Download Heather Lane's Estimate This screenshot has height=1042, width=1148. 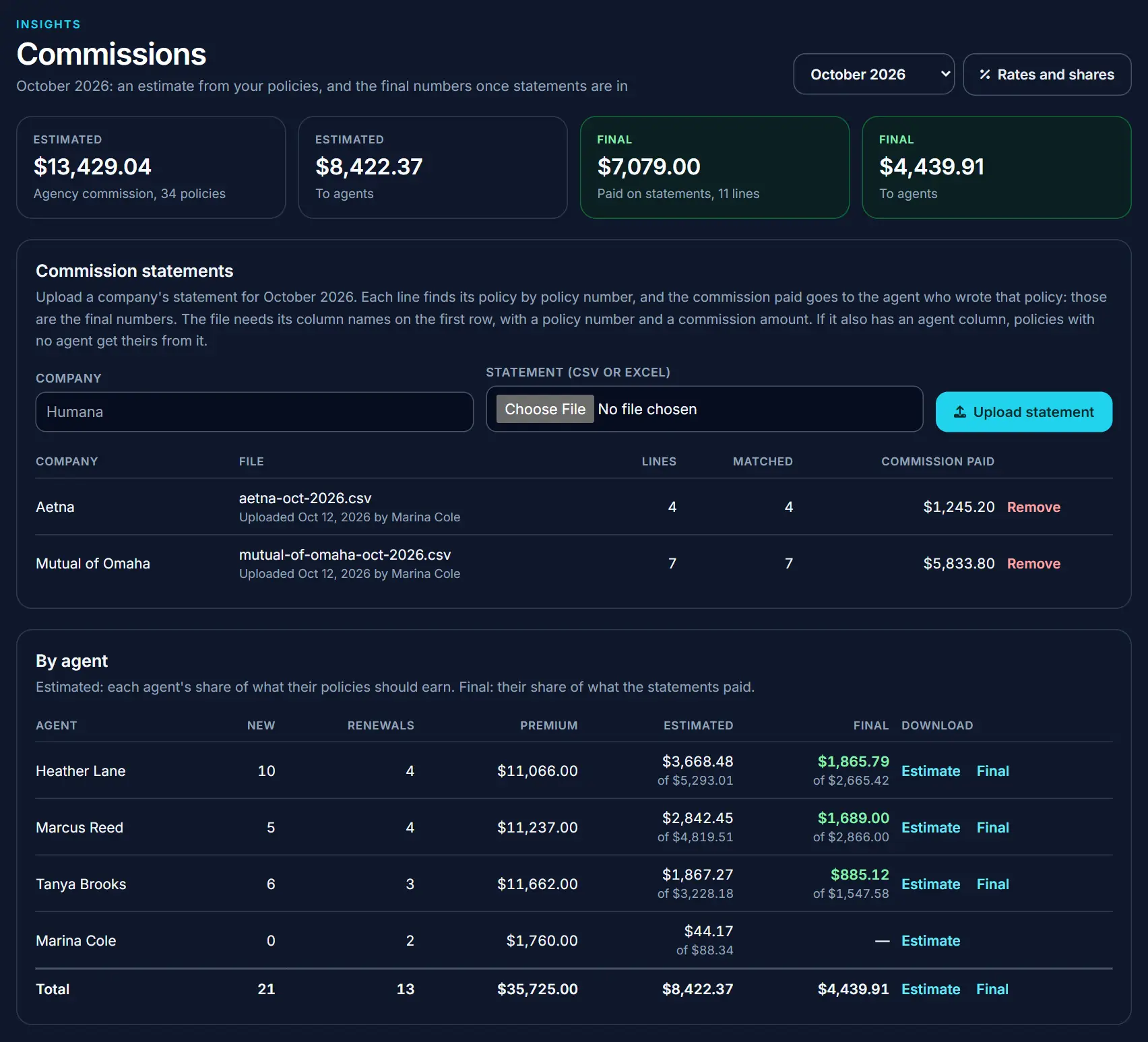click(x=930, y=771)
